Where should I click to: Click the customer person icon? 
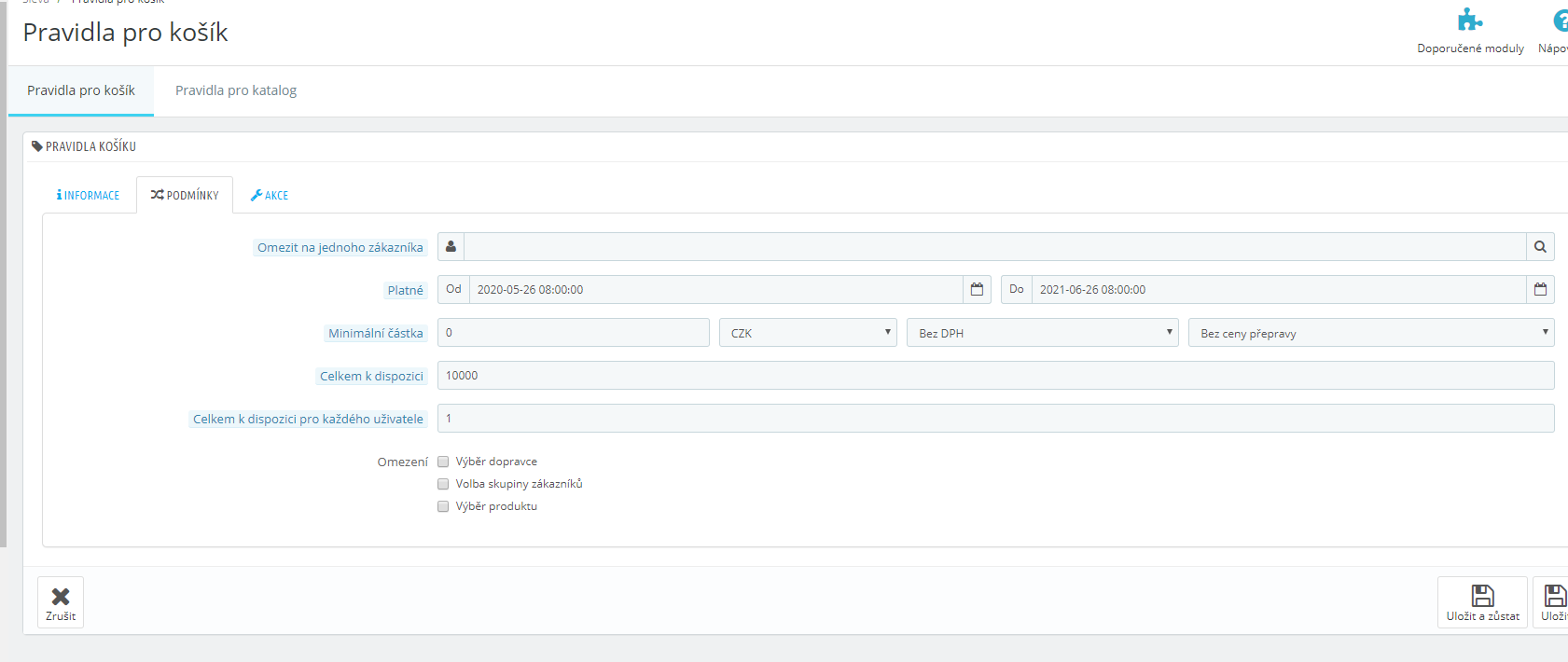[451, 247]
